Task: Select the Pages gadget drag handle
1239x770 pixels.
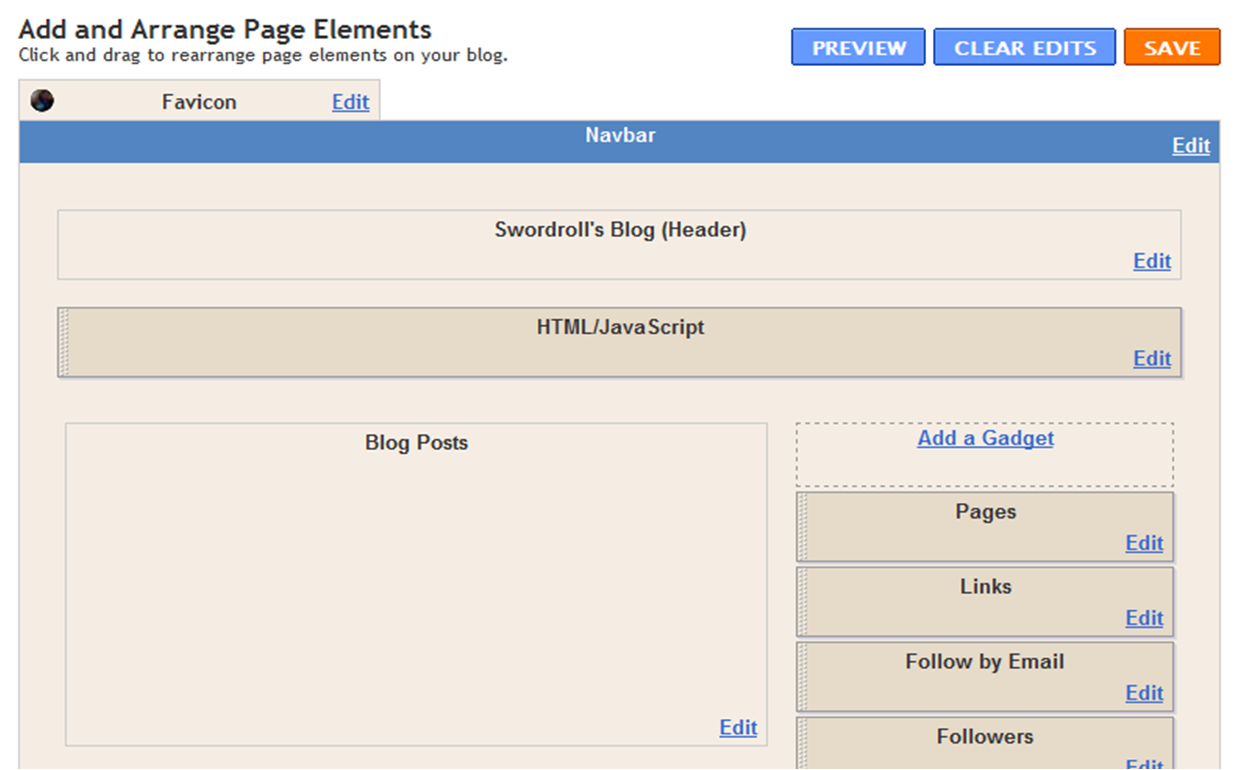Action: (x=802, y=527)
